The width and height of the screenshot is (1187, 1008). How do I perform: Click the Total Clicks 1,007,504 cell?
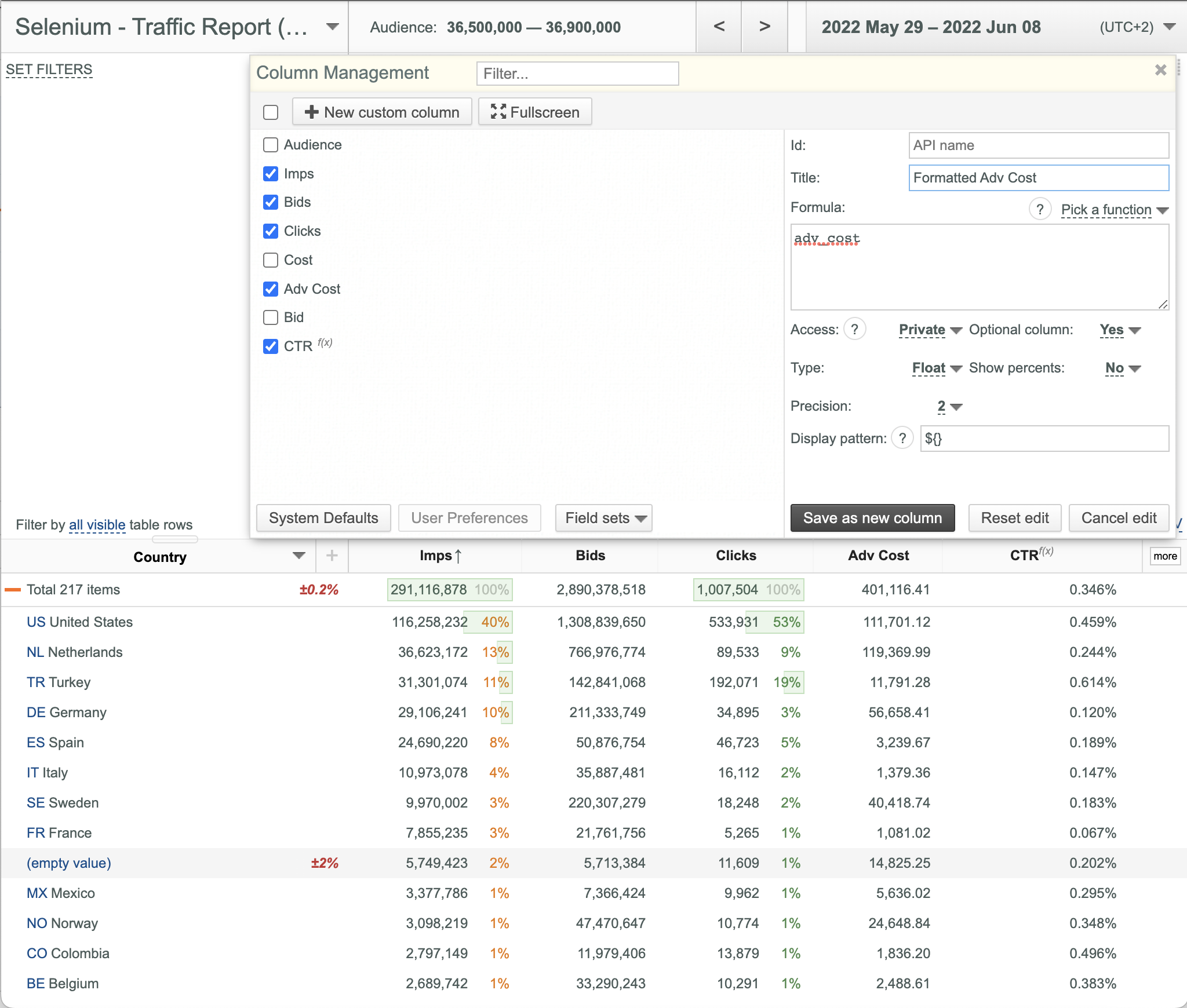point(748,590)
